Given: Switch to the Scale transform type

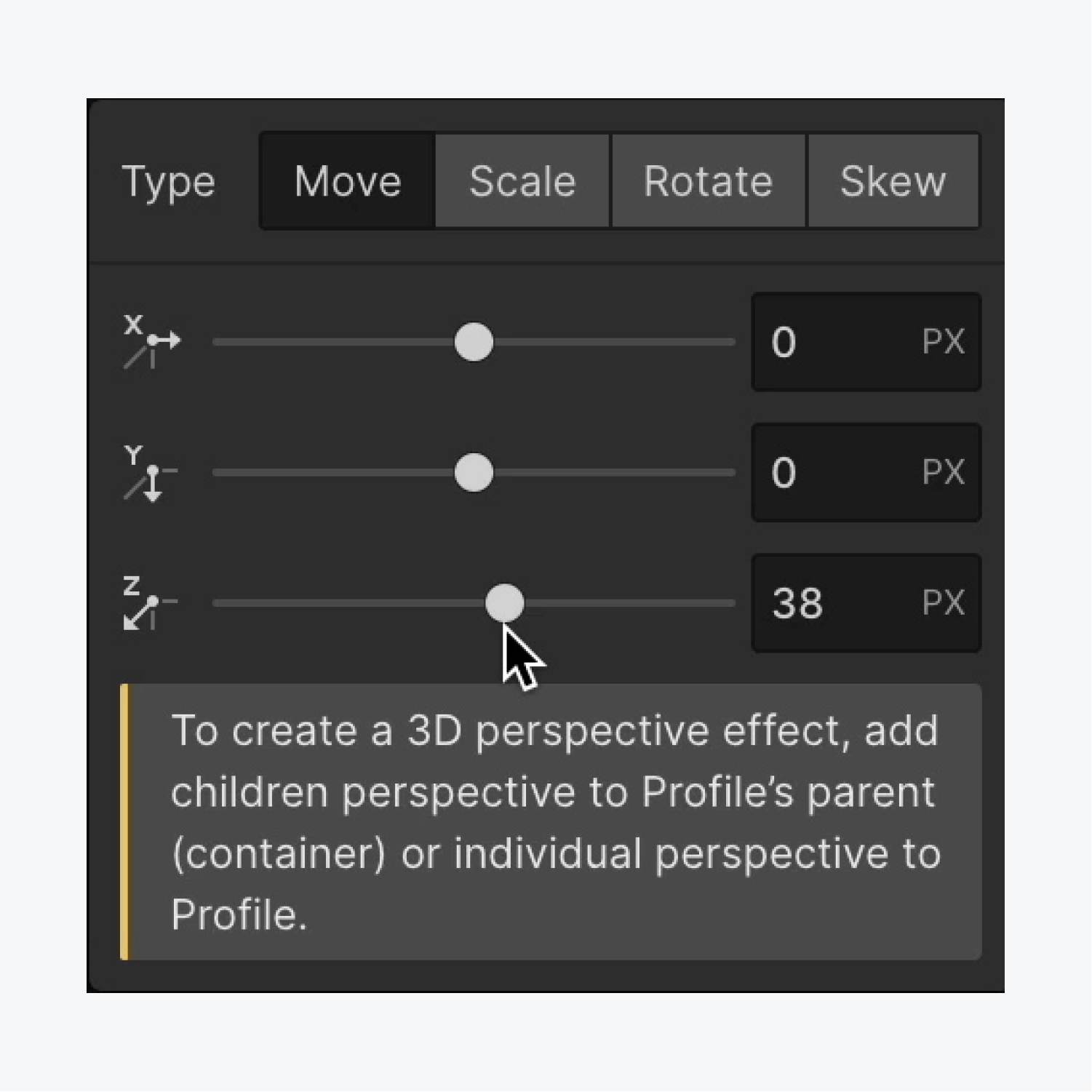Looking at the screenshot, I should [x=522, y=181].
